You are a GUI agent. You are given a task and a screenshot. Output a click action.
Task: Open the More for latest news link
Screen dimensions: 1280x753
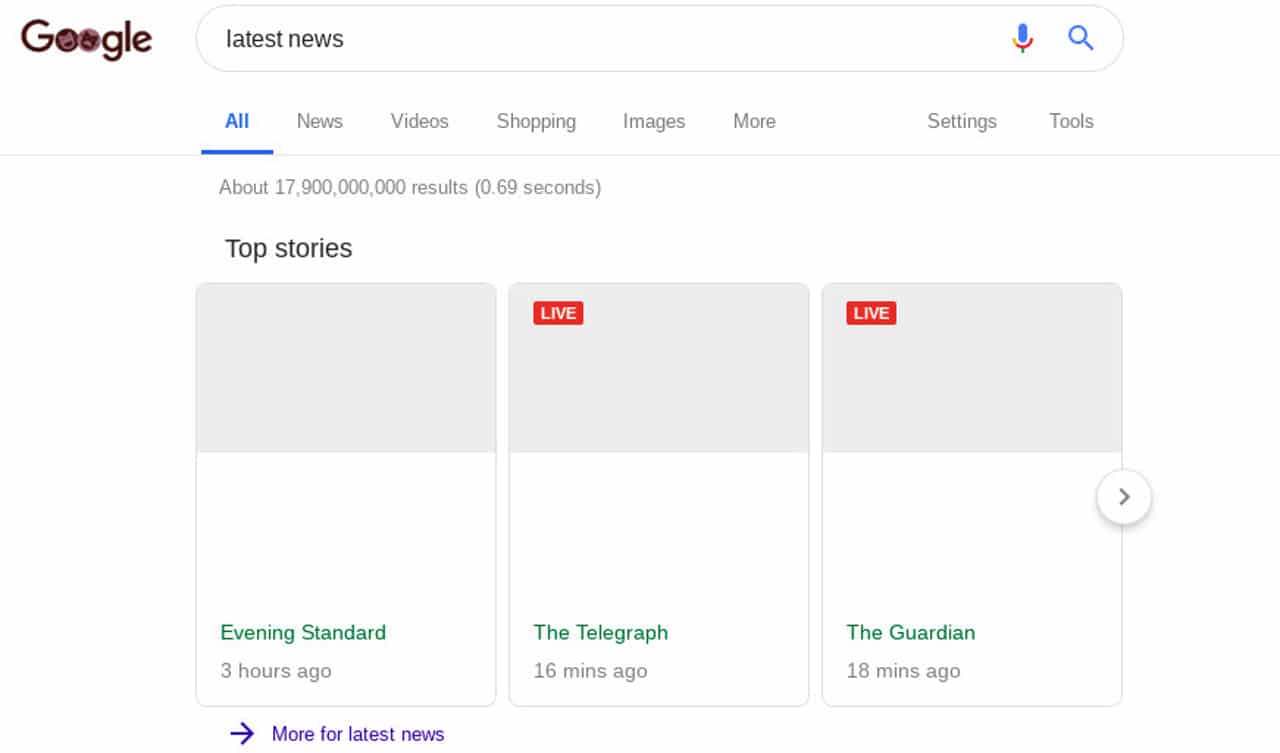click(357, 734)
